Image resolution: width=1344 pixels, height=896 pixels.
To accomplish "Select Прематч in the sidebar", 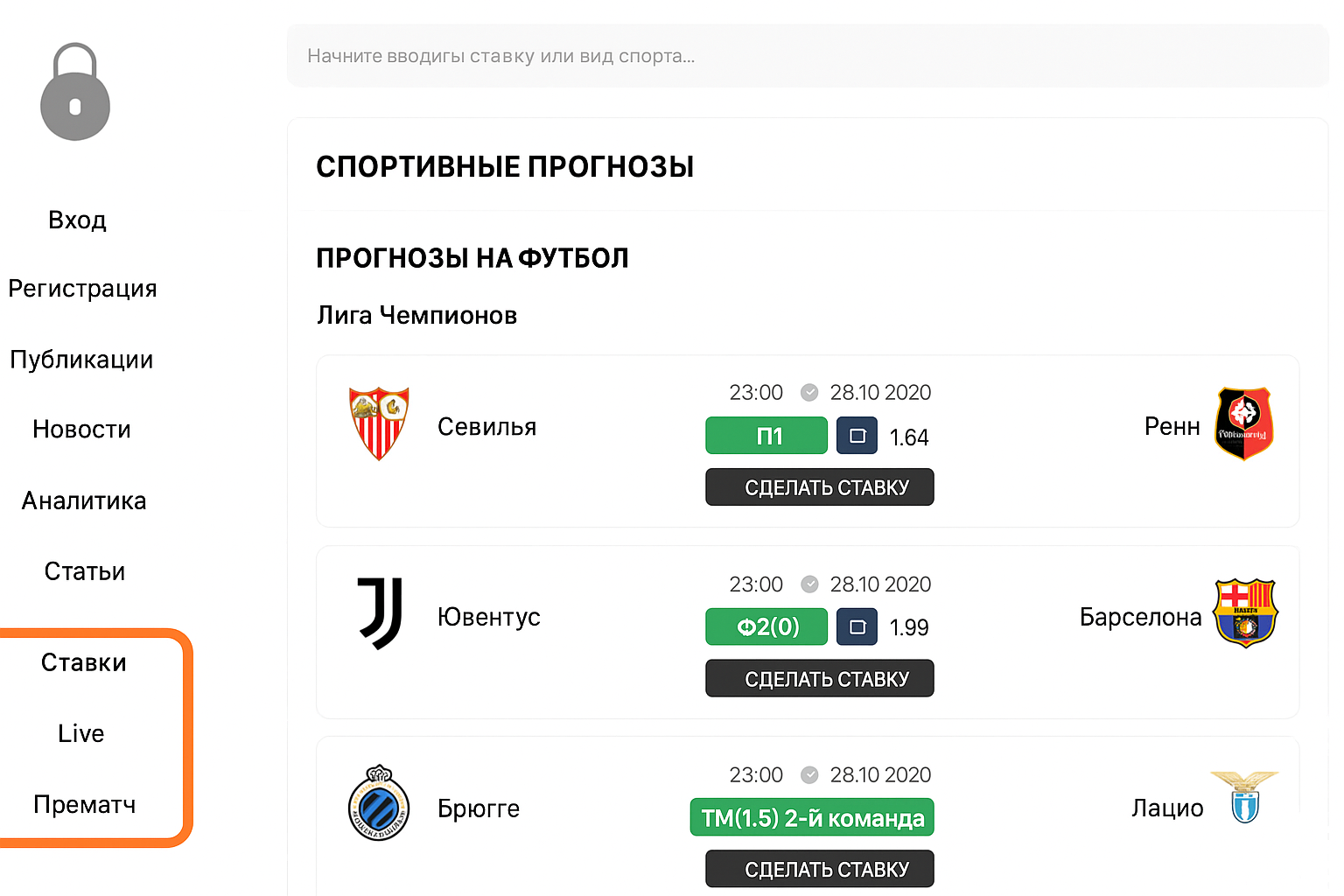I will [84, 804].
